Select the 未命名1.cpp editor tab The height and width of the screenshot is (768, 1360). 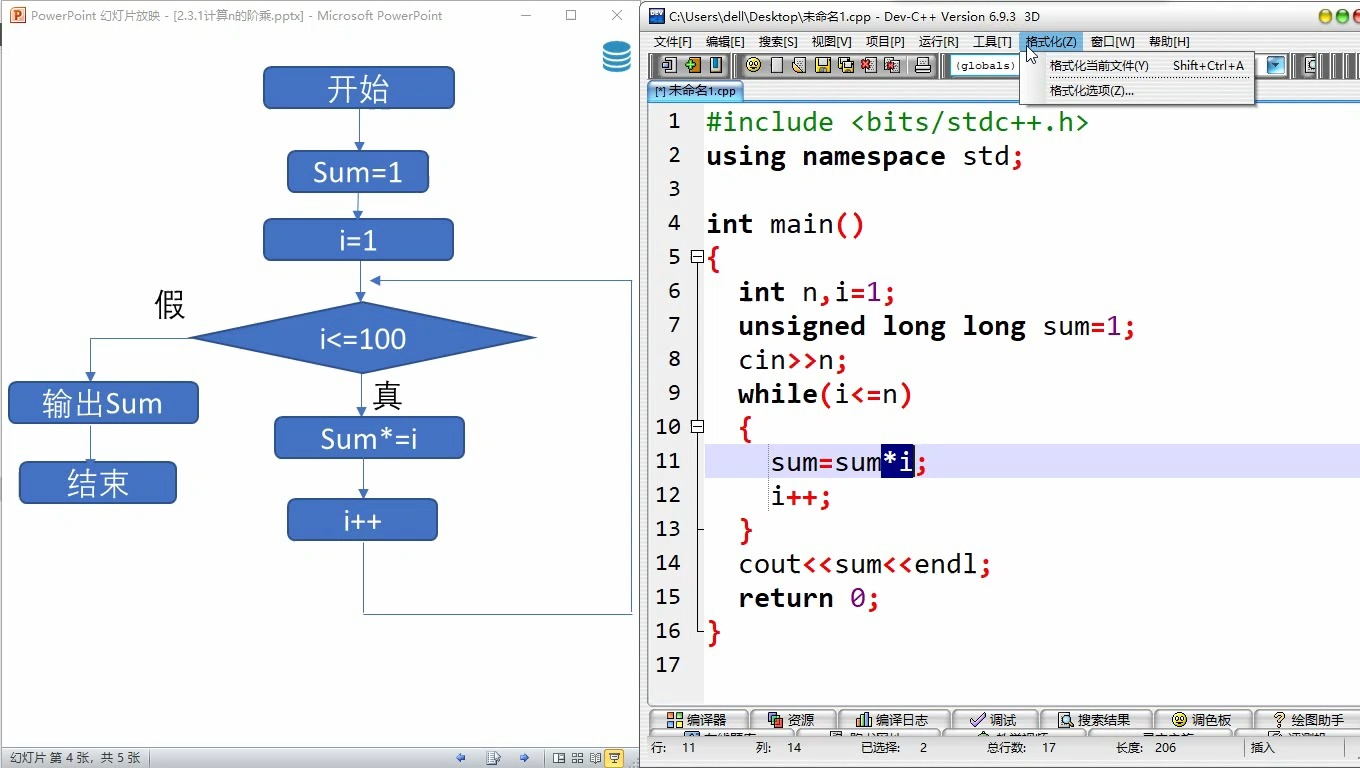pos(695,91)
